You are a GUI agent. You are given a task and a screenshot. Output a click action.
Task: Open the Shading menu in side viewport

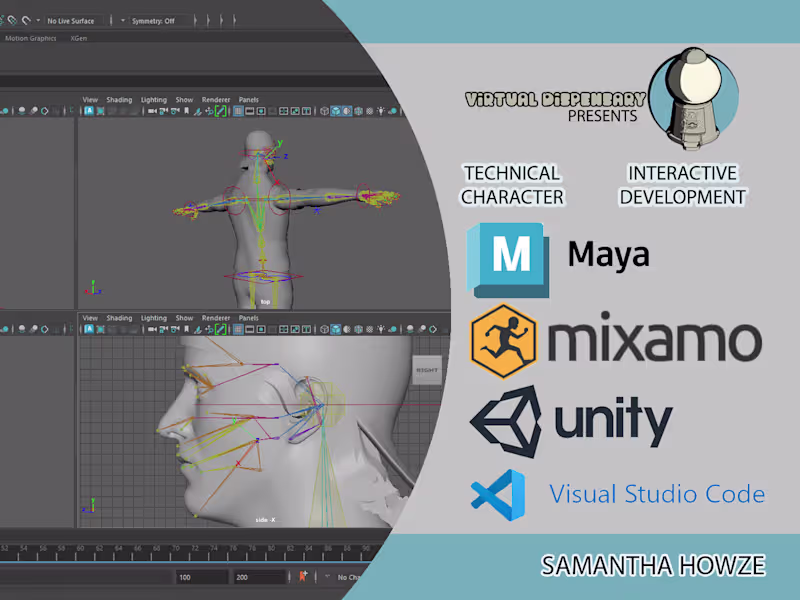click(x=119, y=318)
